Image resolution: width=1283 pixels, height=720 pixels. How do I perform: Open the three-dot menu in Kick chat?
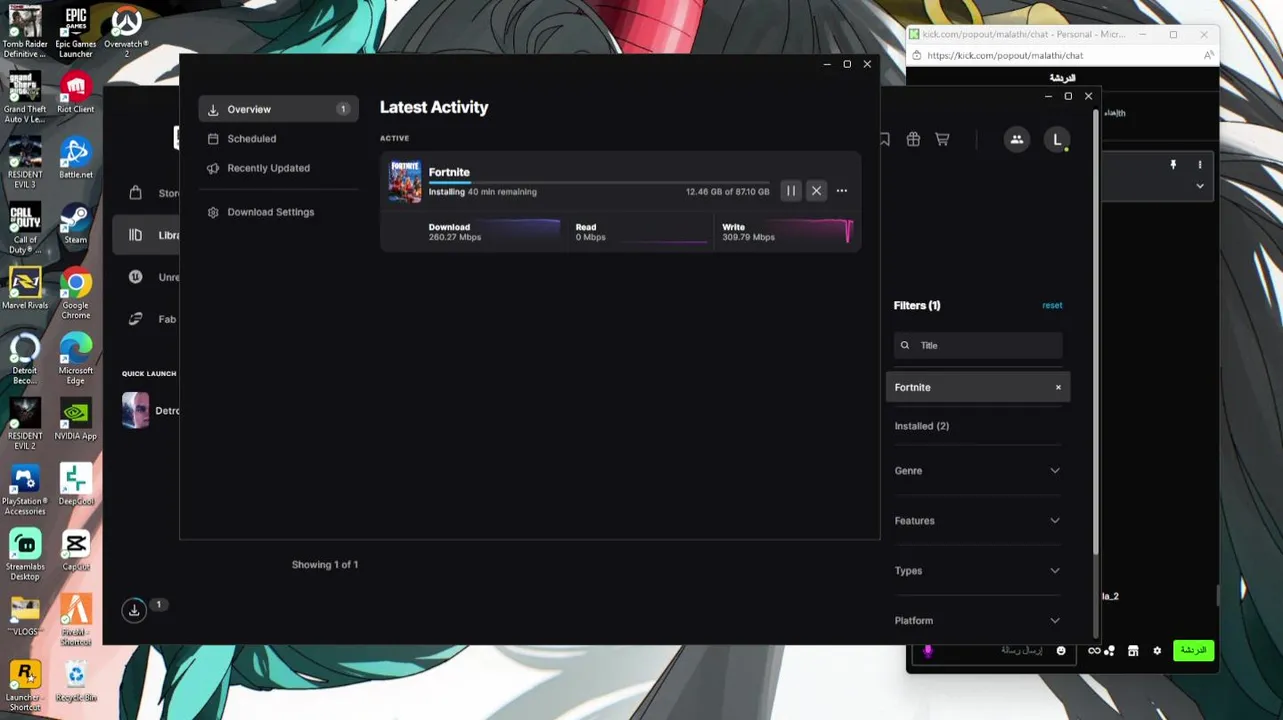click(1200, 165)
